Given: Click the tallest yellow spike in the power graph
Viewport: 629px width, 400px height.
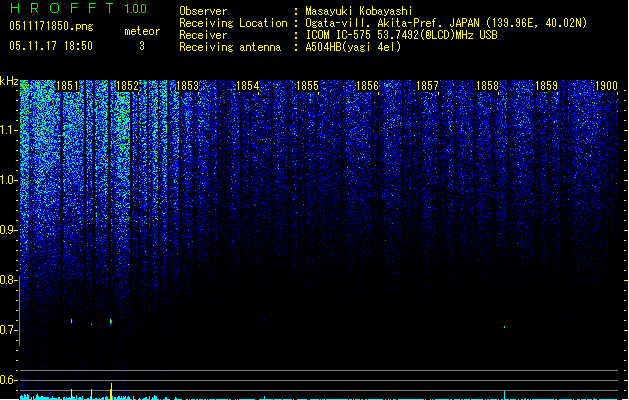Looking at the screenshot, I should pyautogui.click(x=112, y=391).
